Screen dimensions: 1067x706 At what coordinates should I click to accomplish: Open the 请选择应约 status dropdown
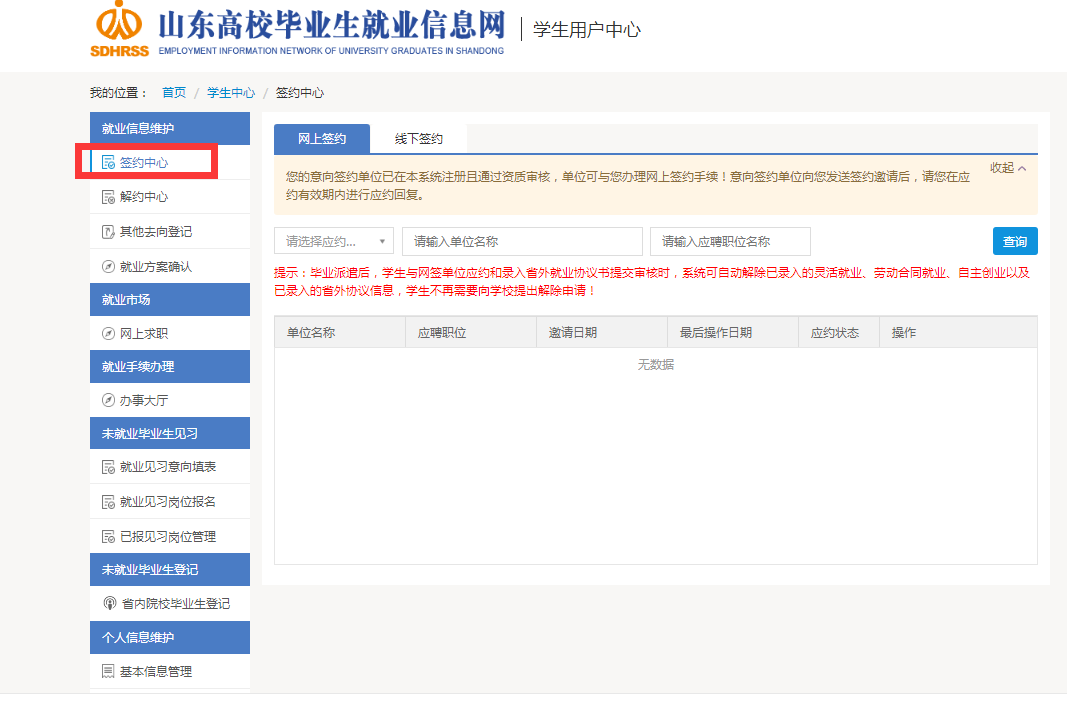tap(334, 241)
